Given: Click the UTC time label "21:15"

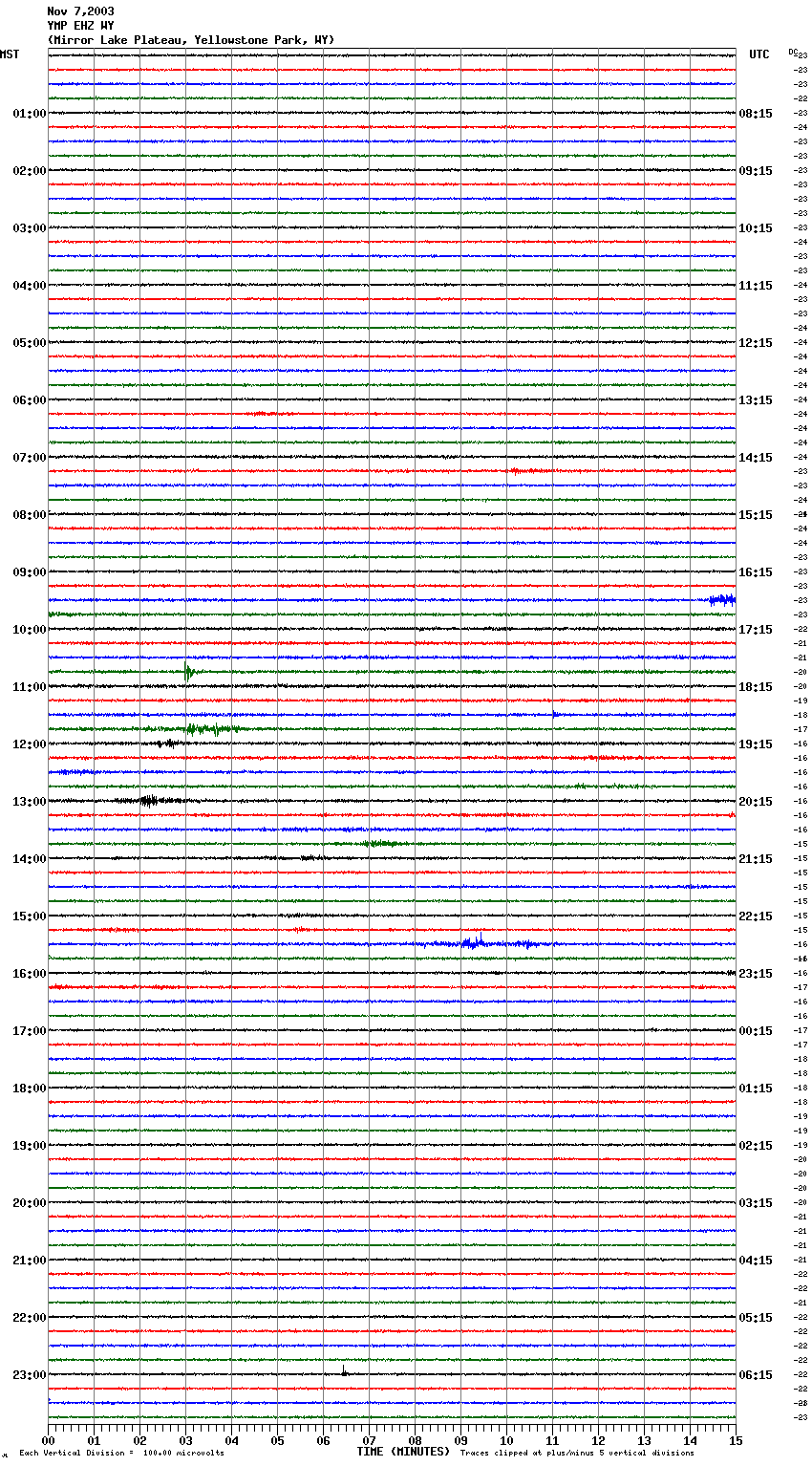Looking at the screenshot, I should coord(756,859).
